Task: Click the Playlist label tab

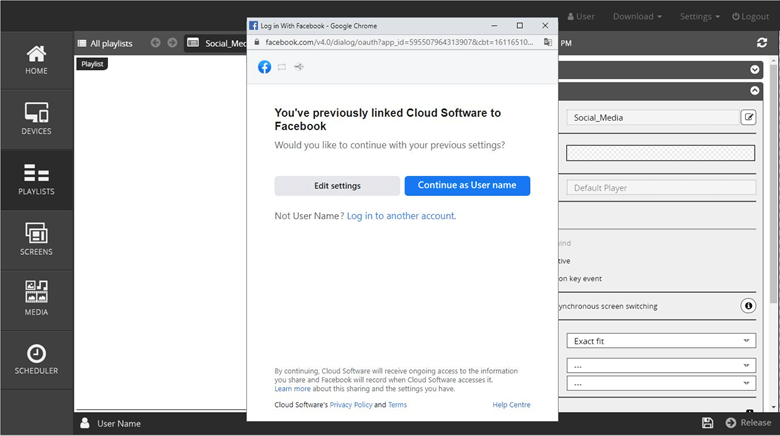Action: 92,64
